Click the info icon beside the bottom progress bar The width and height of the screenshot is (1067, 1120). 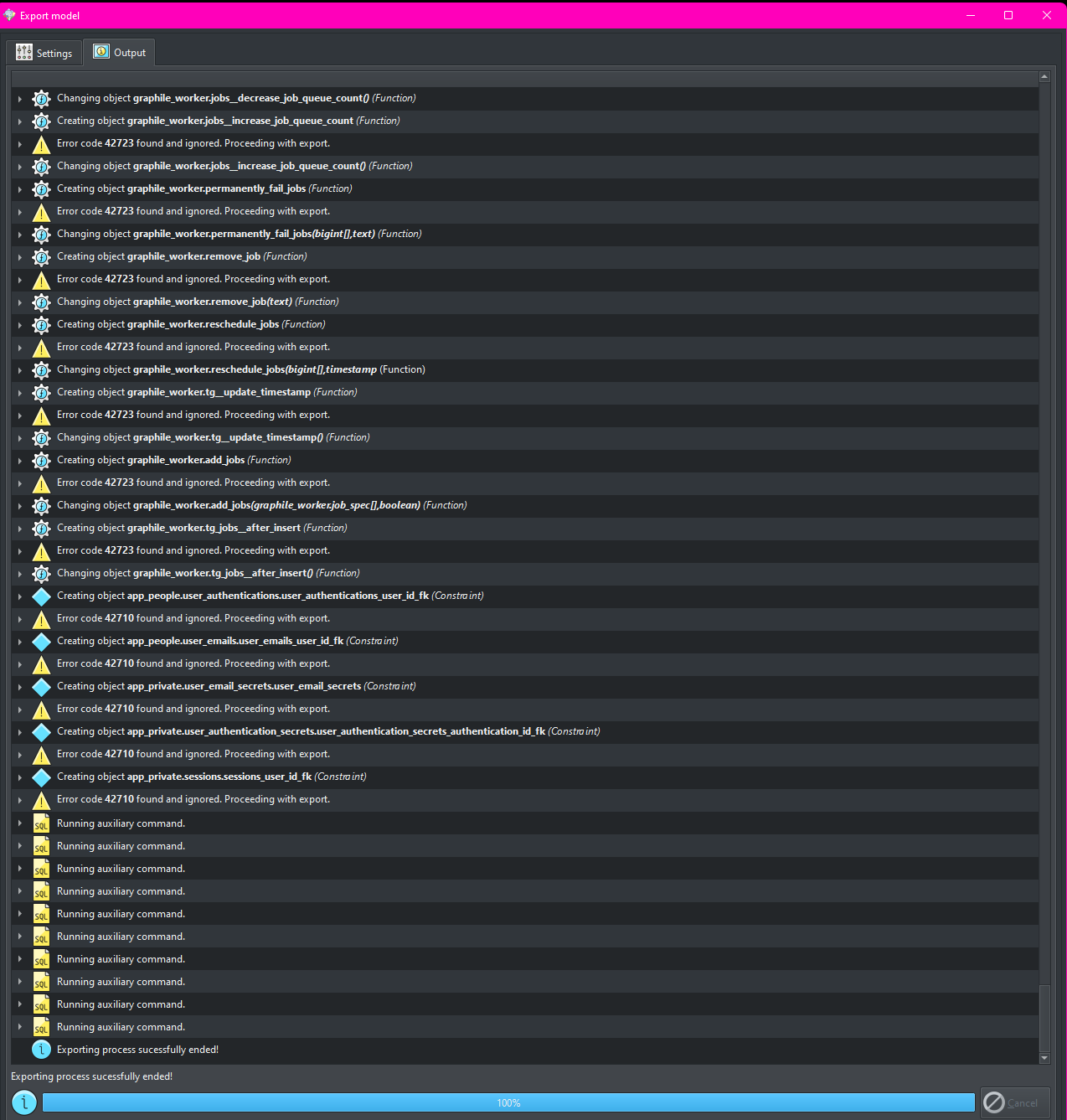pyautogui.click(x=24, y=1102)
